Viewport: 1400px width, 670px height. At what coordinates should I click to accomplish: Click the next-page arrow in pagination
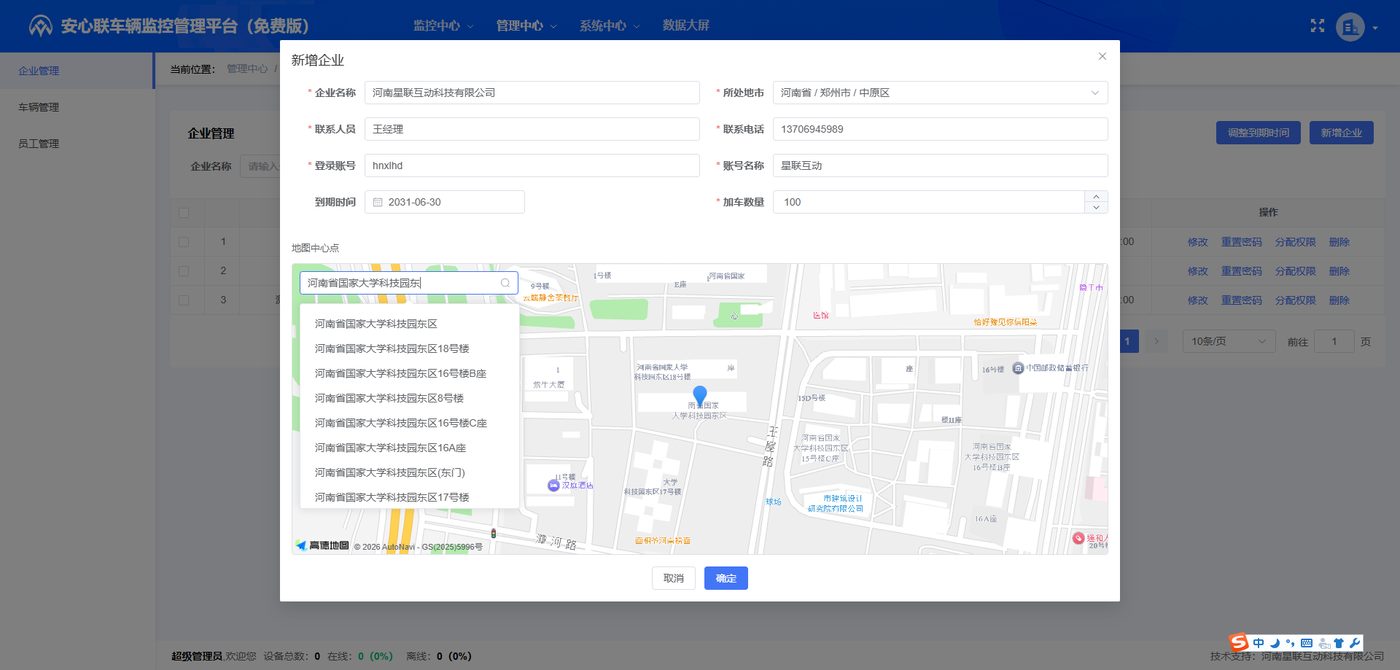tap(1156, 341)
